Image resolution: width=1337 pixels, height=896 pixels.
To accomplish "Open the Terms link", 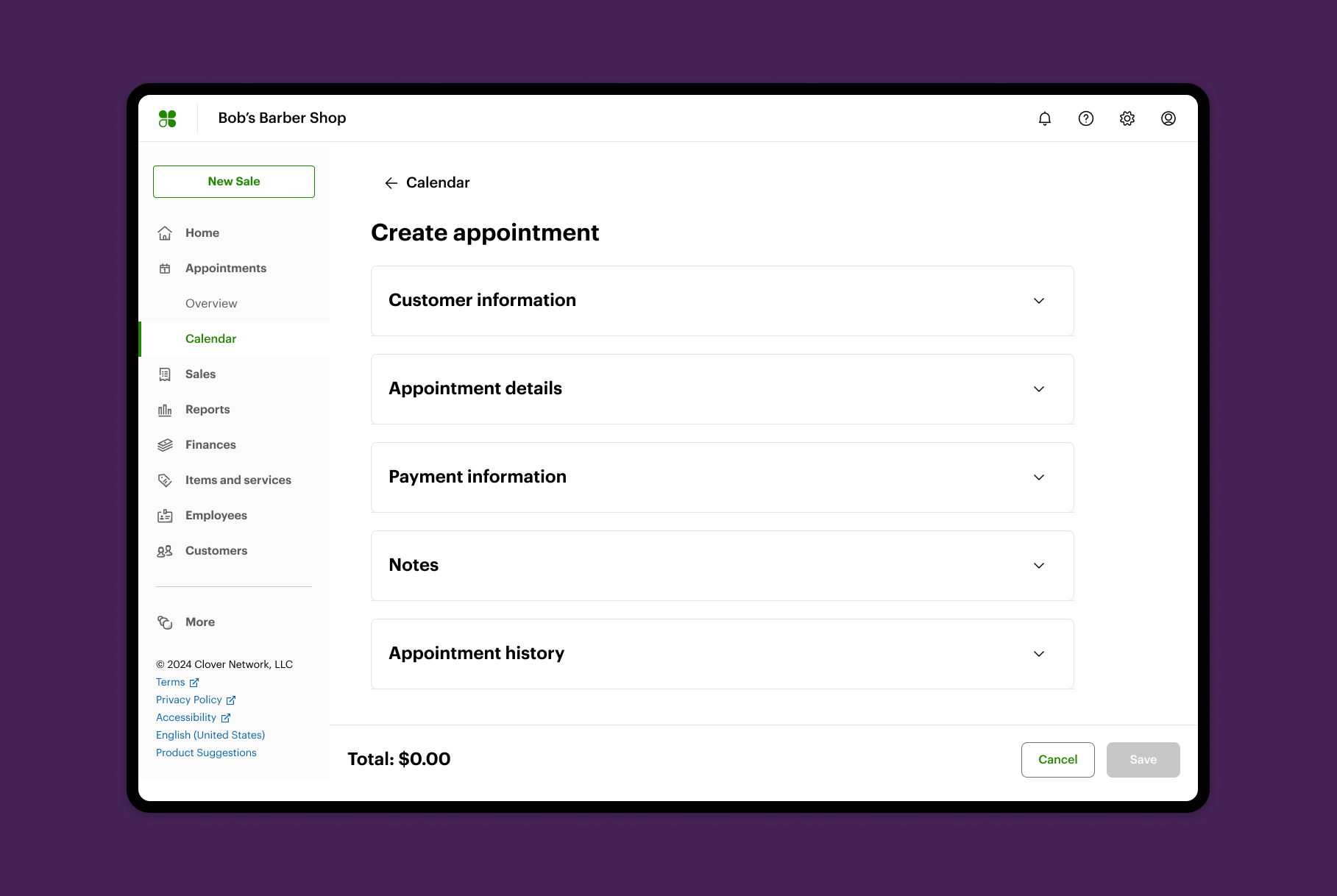I will tap(171, 683).
